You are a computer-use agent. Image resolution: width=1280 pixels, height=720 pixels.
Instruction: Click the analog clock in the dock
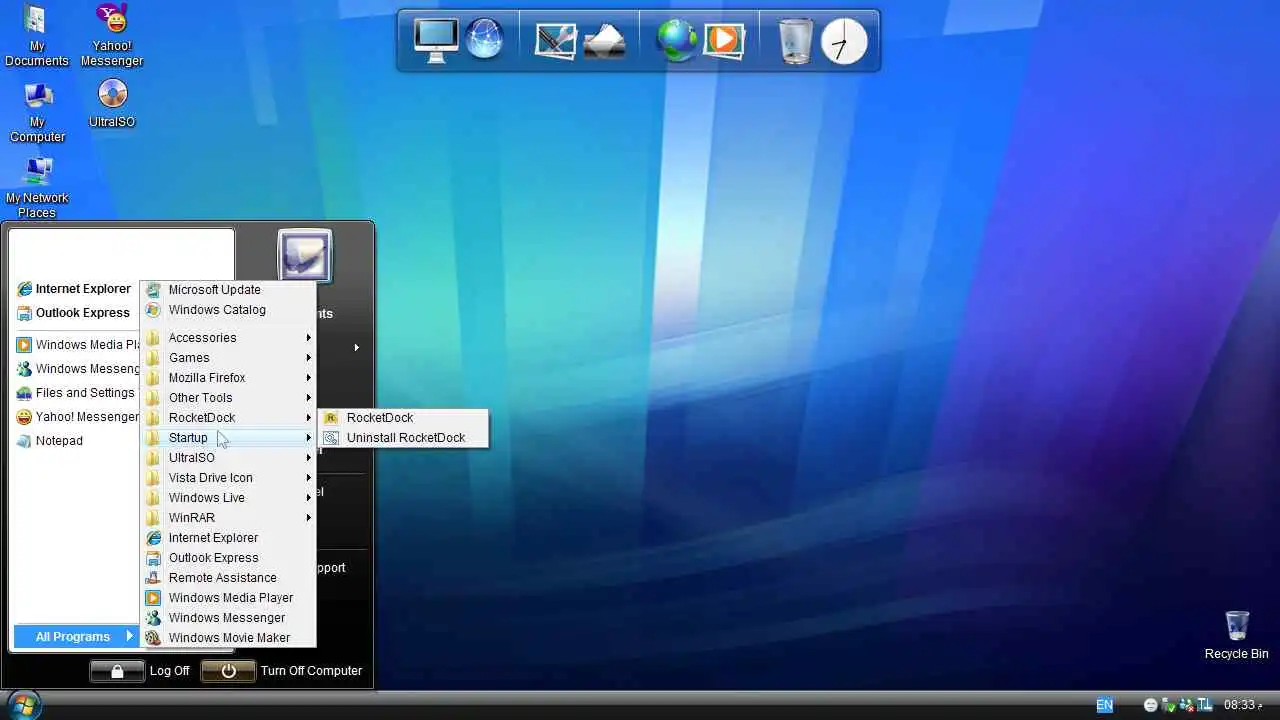pos(844,42)
